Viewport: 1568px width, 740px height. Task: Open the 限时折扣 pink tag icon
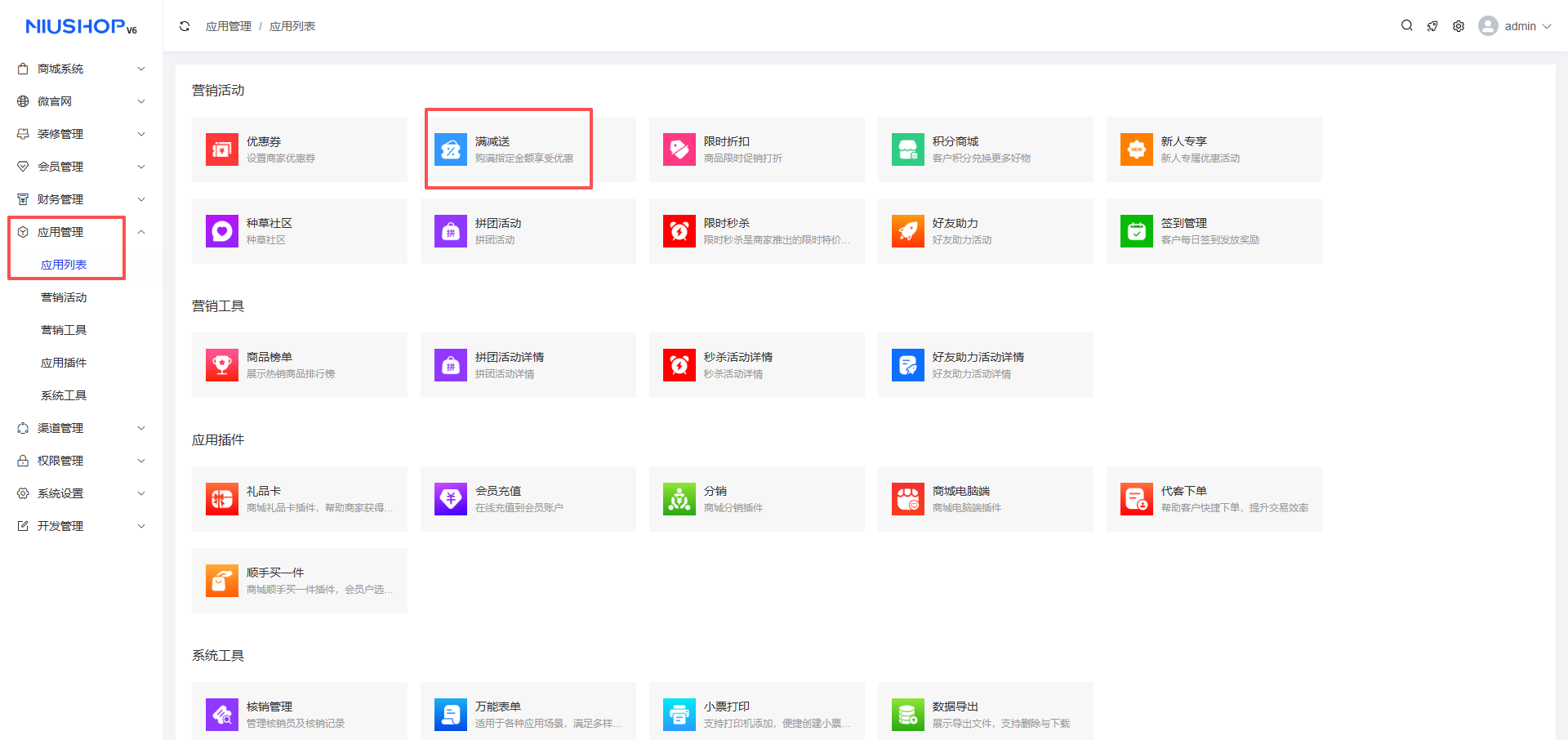tap(679, 149)
